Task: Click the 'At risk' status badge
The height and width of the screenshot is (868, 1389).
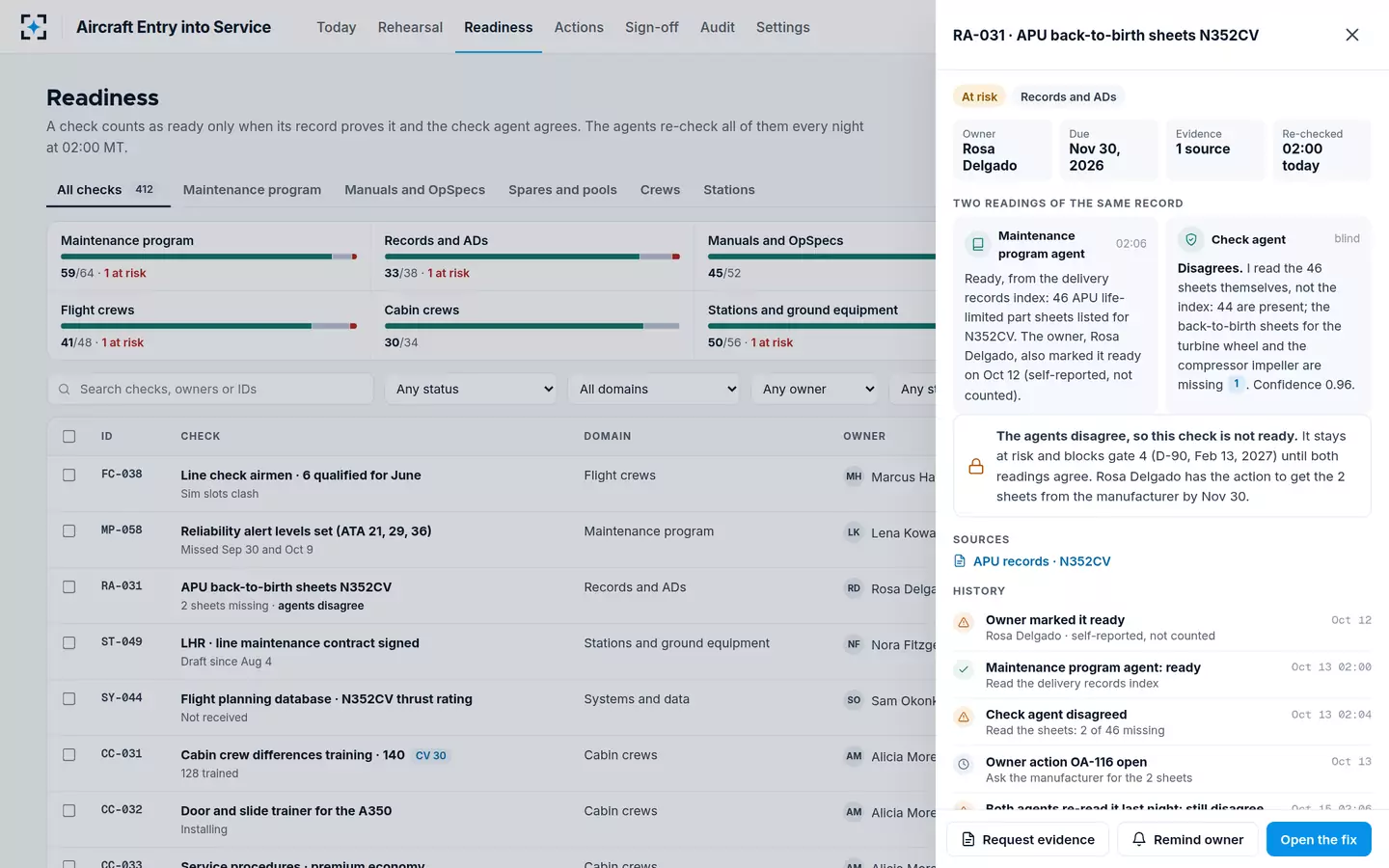Action: [x=979, y=96]
